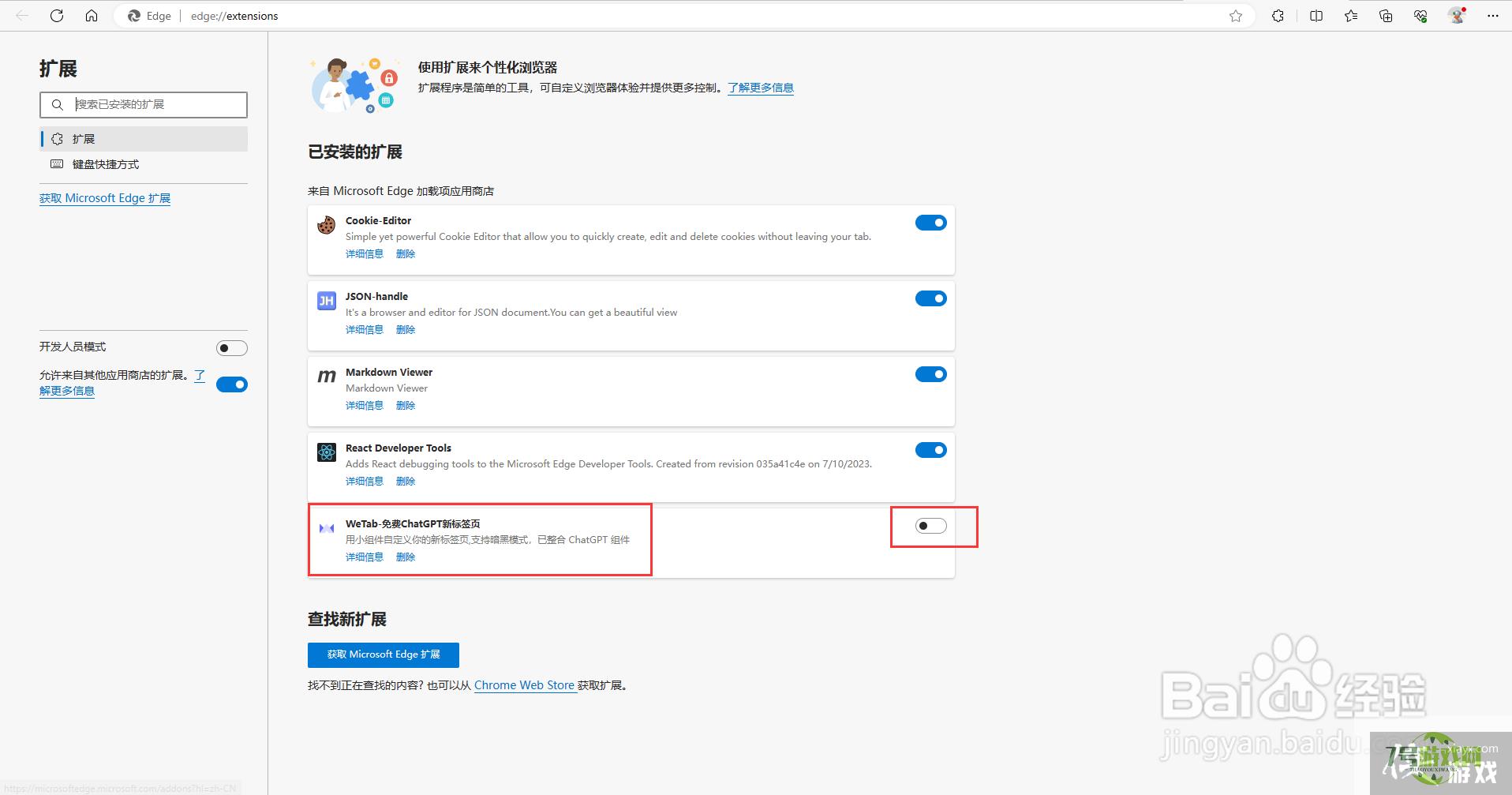Open the Extensions puzzle toolbar icon
This screenshot has height=795, width=1512.
[x=1278, y=16]
